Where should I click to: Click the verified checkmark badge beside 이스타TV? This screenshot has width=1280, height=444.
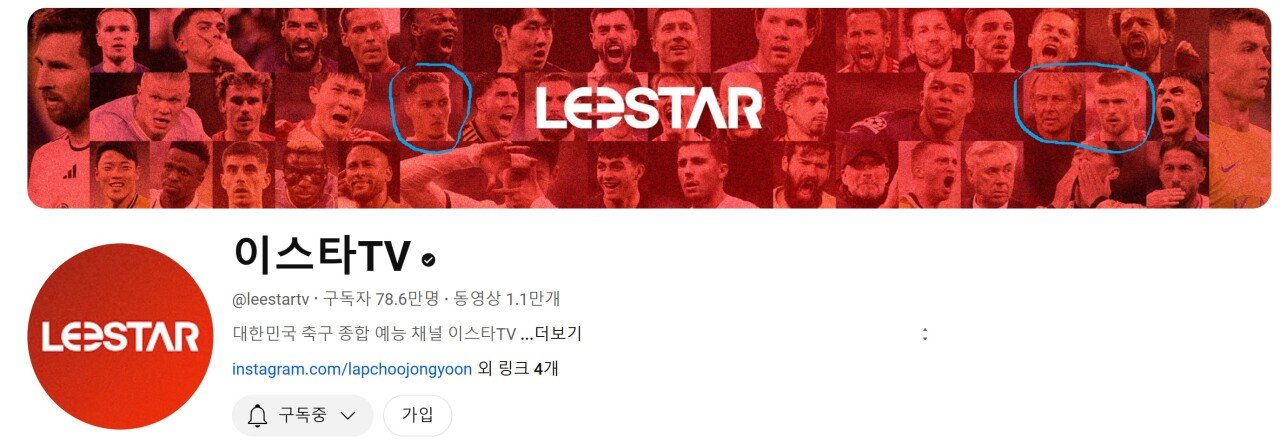(x=428, y=259)
